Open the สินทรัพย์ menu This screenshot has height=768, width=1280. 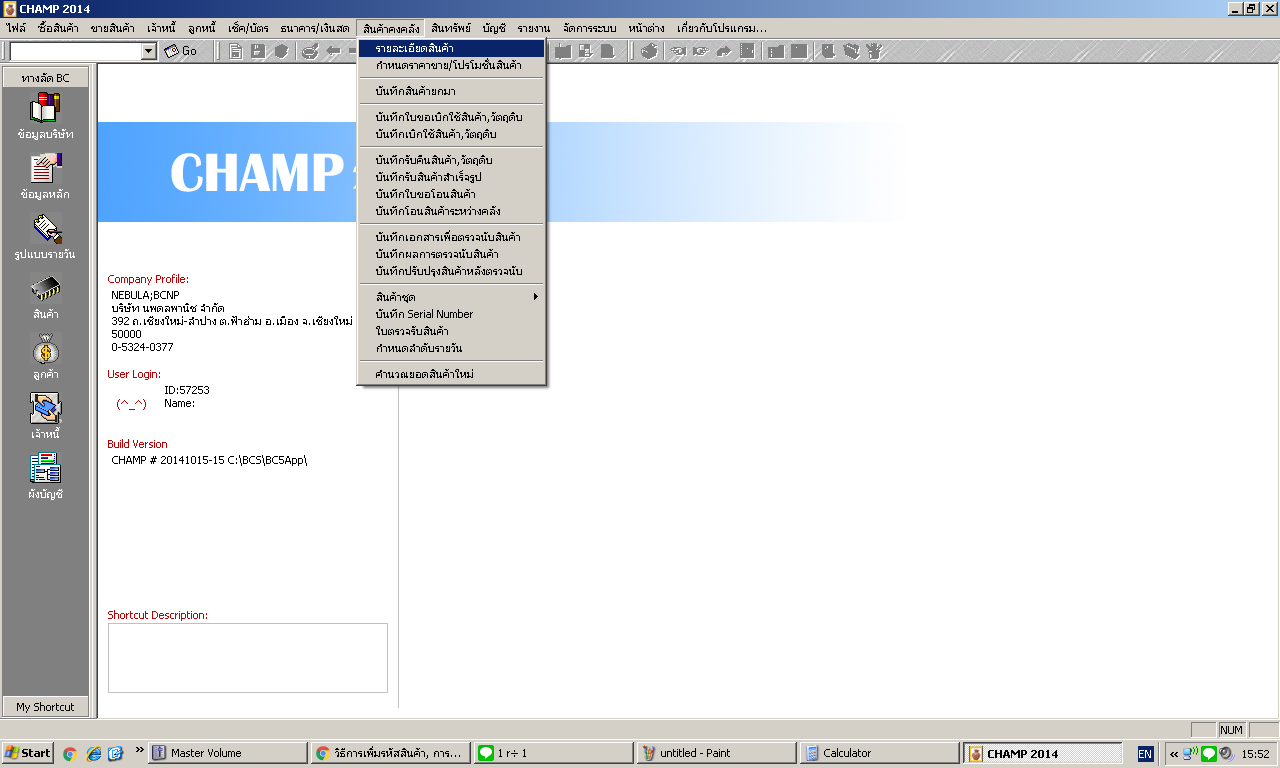[x=451, y=28]
